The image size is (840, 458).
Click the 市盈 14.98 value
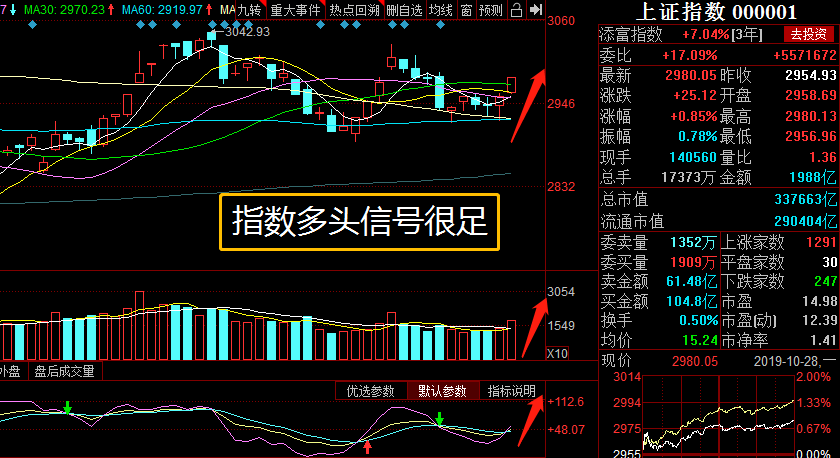[820, 301]
